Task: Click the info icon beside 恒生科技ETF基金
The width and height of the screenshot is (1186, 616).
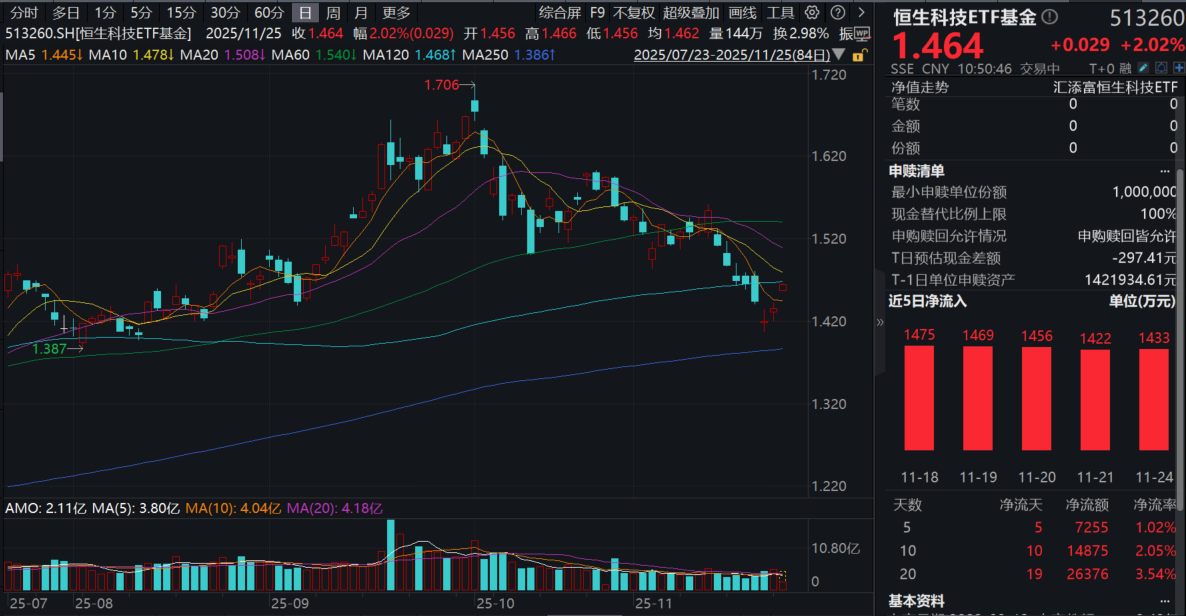Action: pos(1049,17)
